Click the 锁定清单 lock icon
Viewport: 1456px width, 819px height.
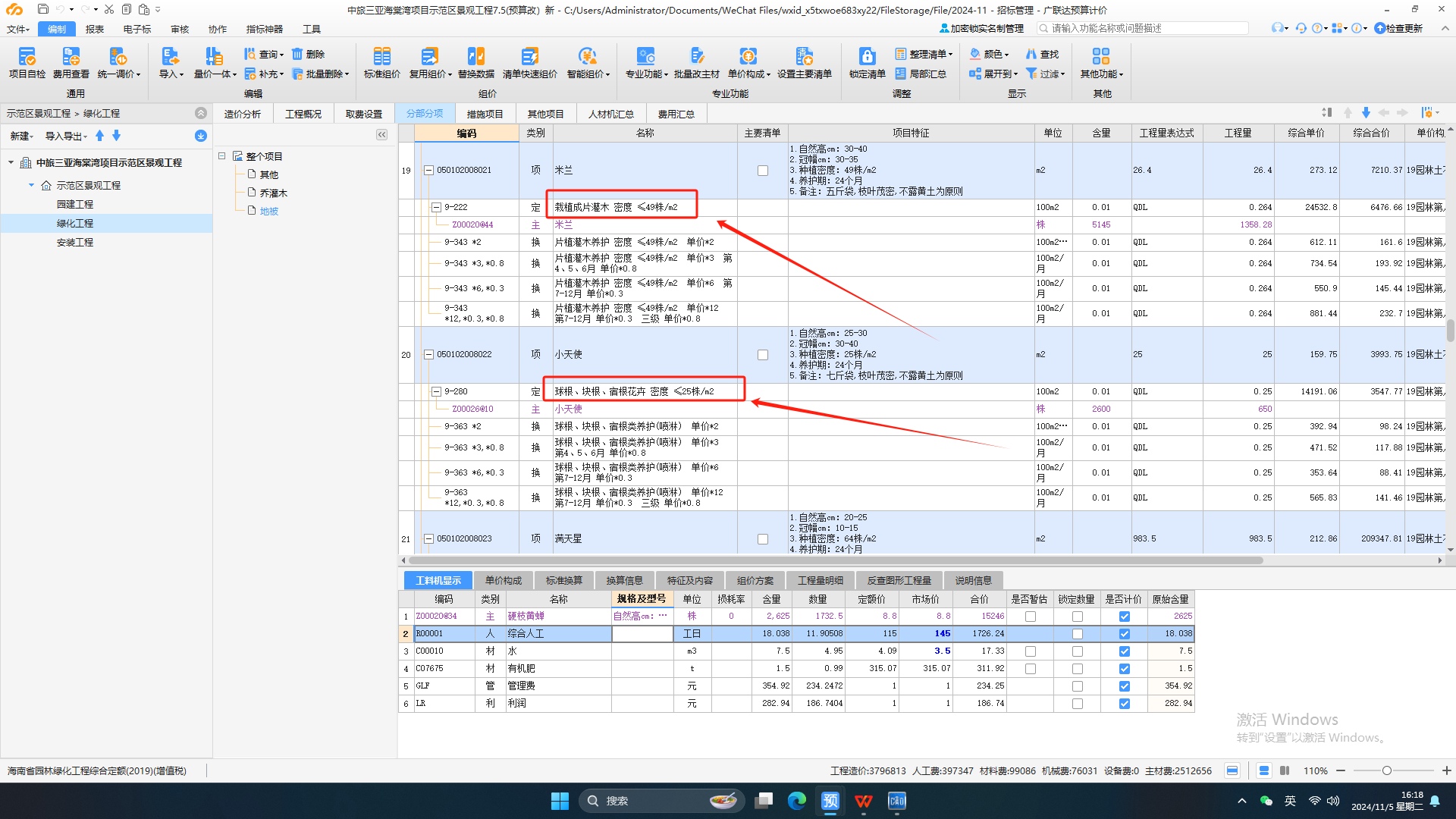point(867,62)
